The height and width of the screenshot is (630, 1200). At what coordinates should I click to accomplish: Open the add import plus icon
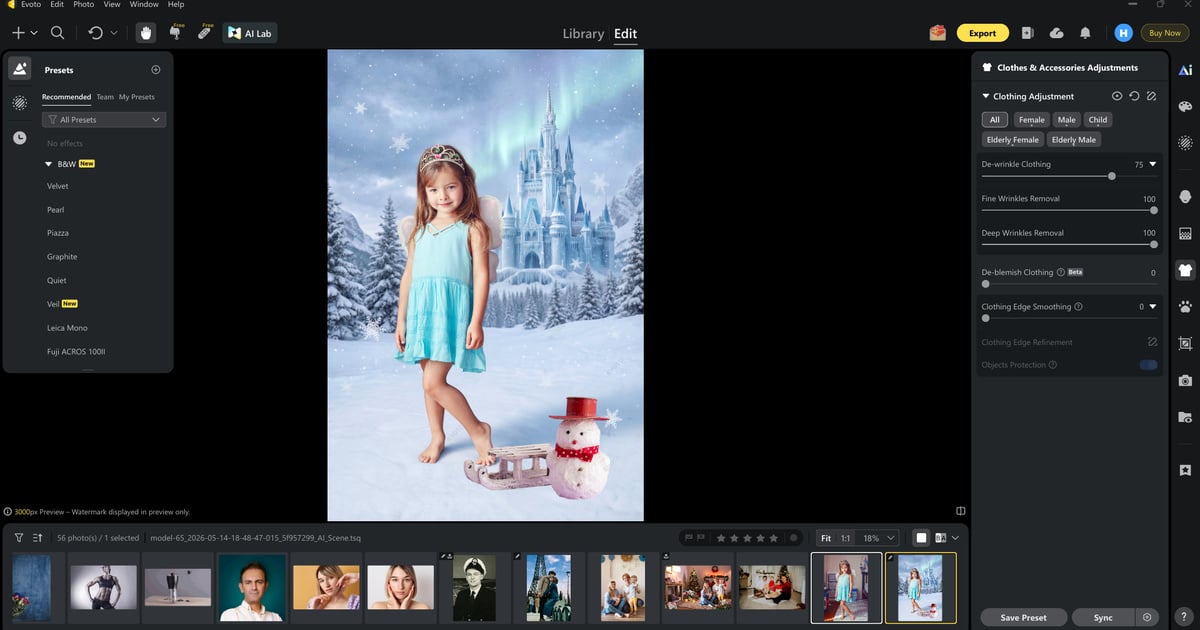click(x=18, y=33)
